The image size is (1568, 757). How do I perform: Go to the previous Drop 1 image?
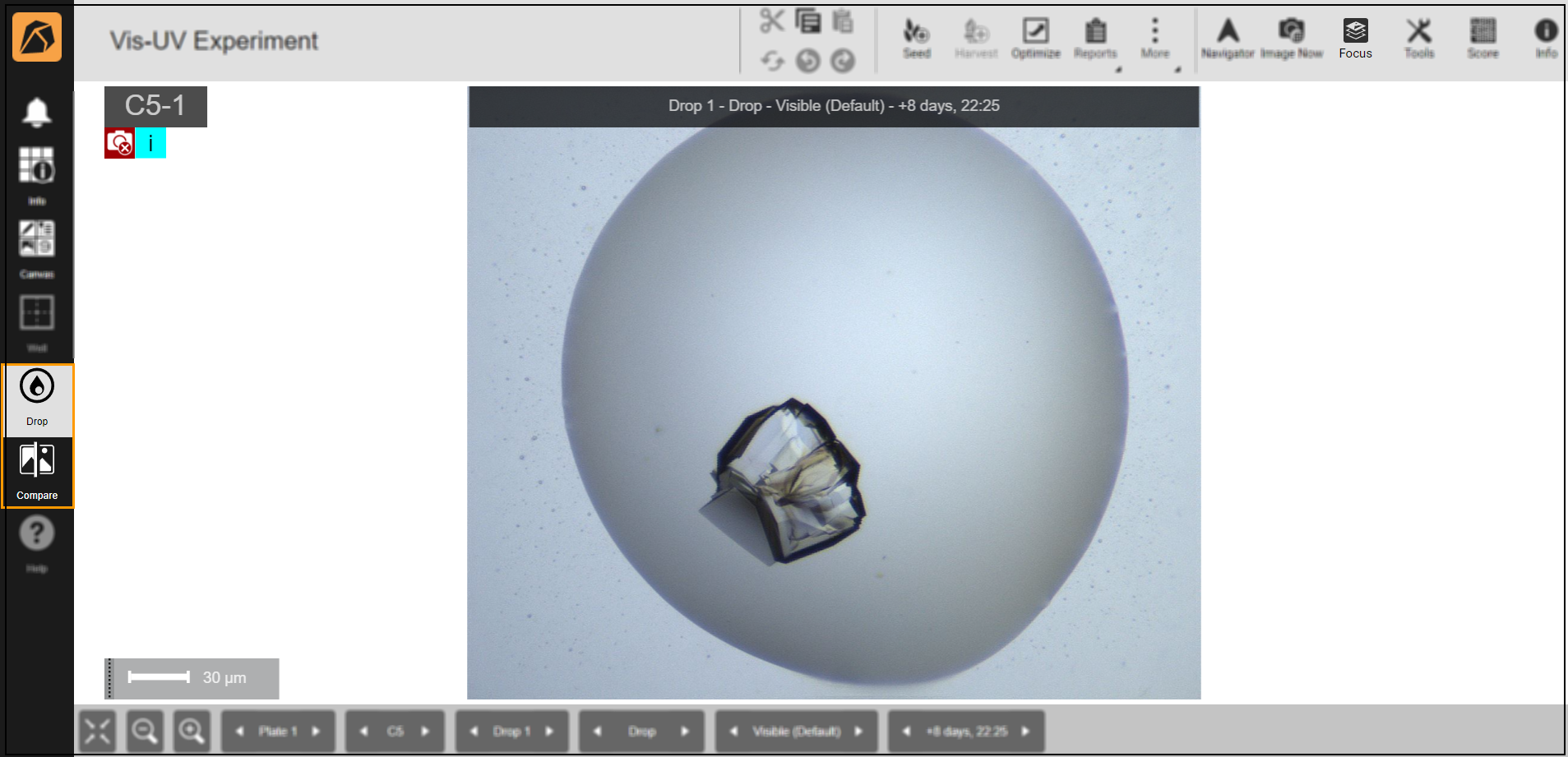click(x=474, y=731)
